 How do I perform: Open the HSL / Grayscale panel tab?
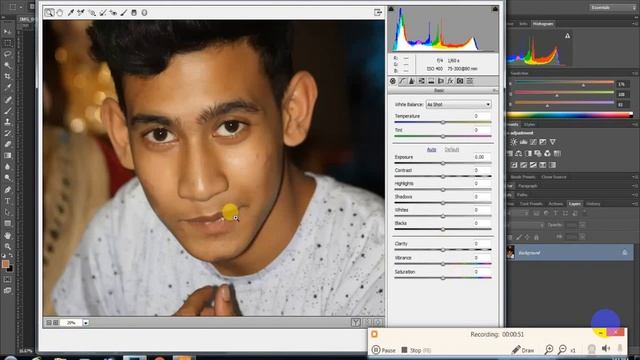coord(422,81)
